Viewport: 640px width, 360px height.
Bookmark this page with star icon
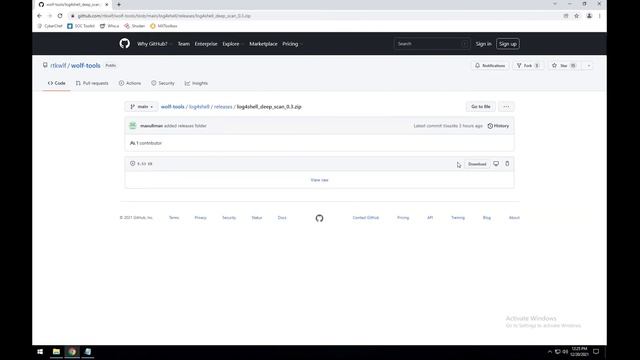coord(576,16)
